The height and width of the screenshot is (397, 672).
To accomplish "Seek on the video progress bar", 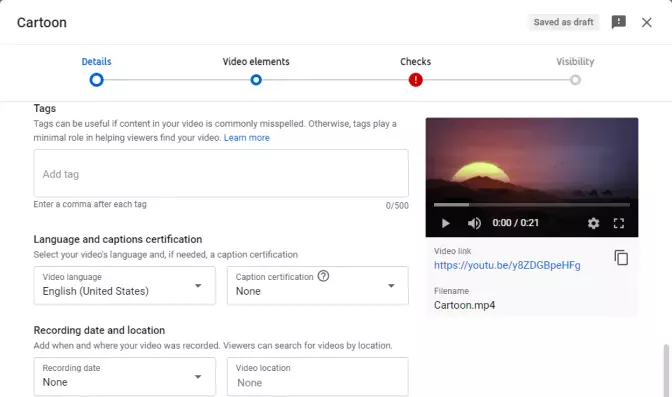I will [x=531, y=205].
